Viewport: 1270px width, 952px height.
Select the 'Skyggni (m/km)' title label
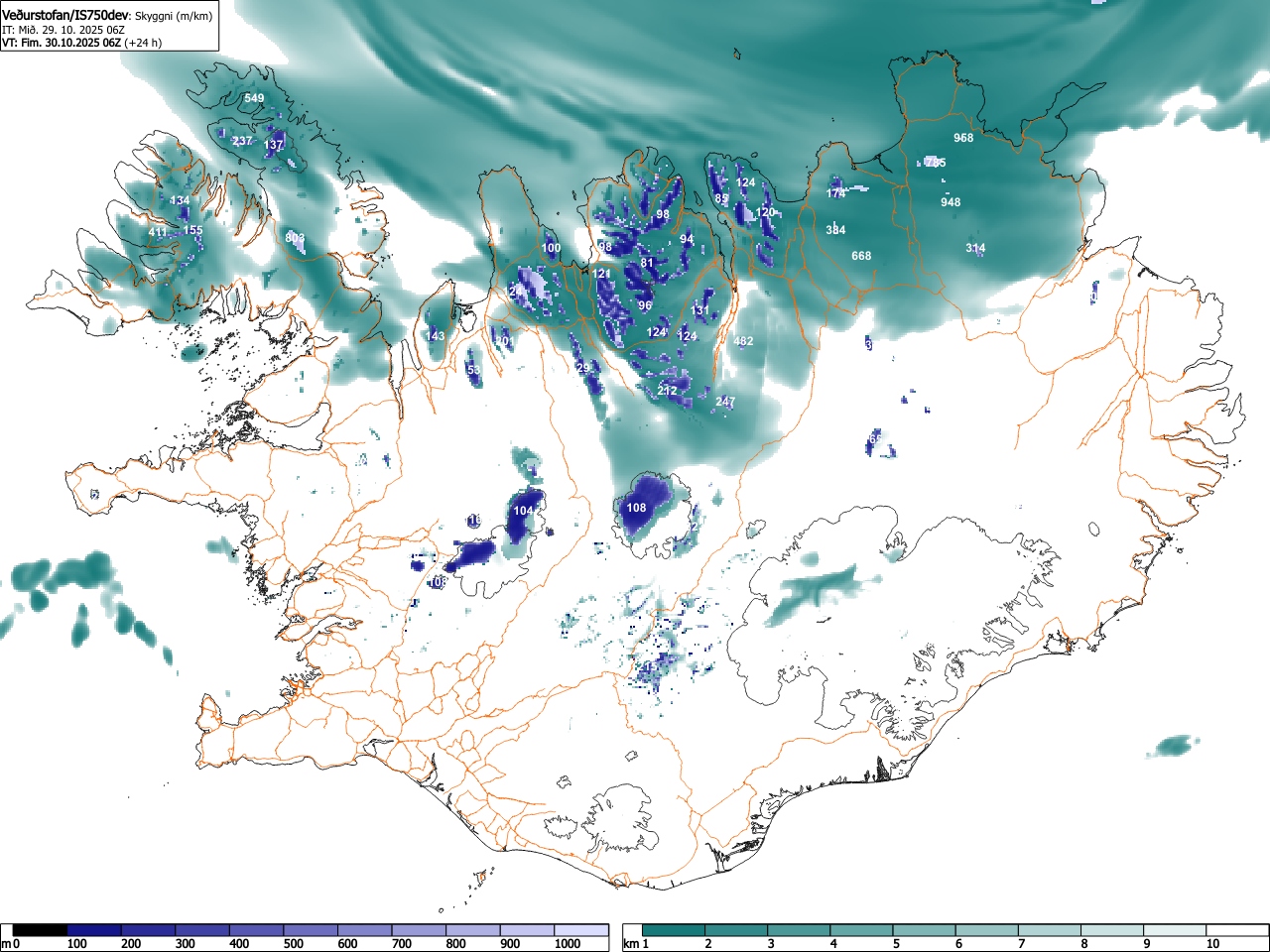(x=173, y=17)
